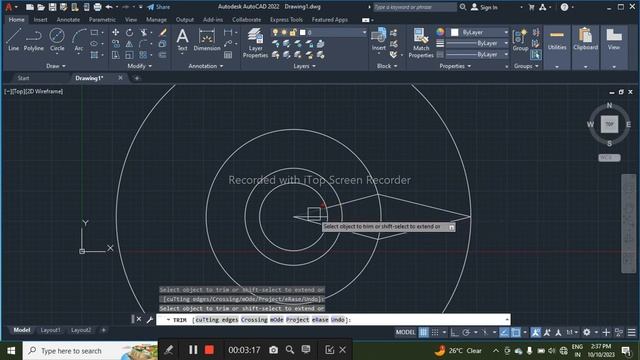Activate the Stretch tool
This screenshot has height=360, width=640.
click(116, 55)
